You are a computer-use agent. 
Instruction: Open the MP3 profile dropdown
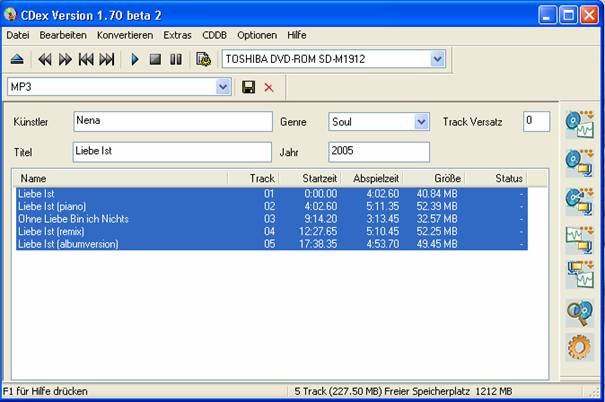(x=223, y=87)
